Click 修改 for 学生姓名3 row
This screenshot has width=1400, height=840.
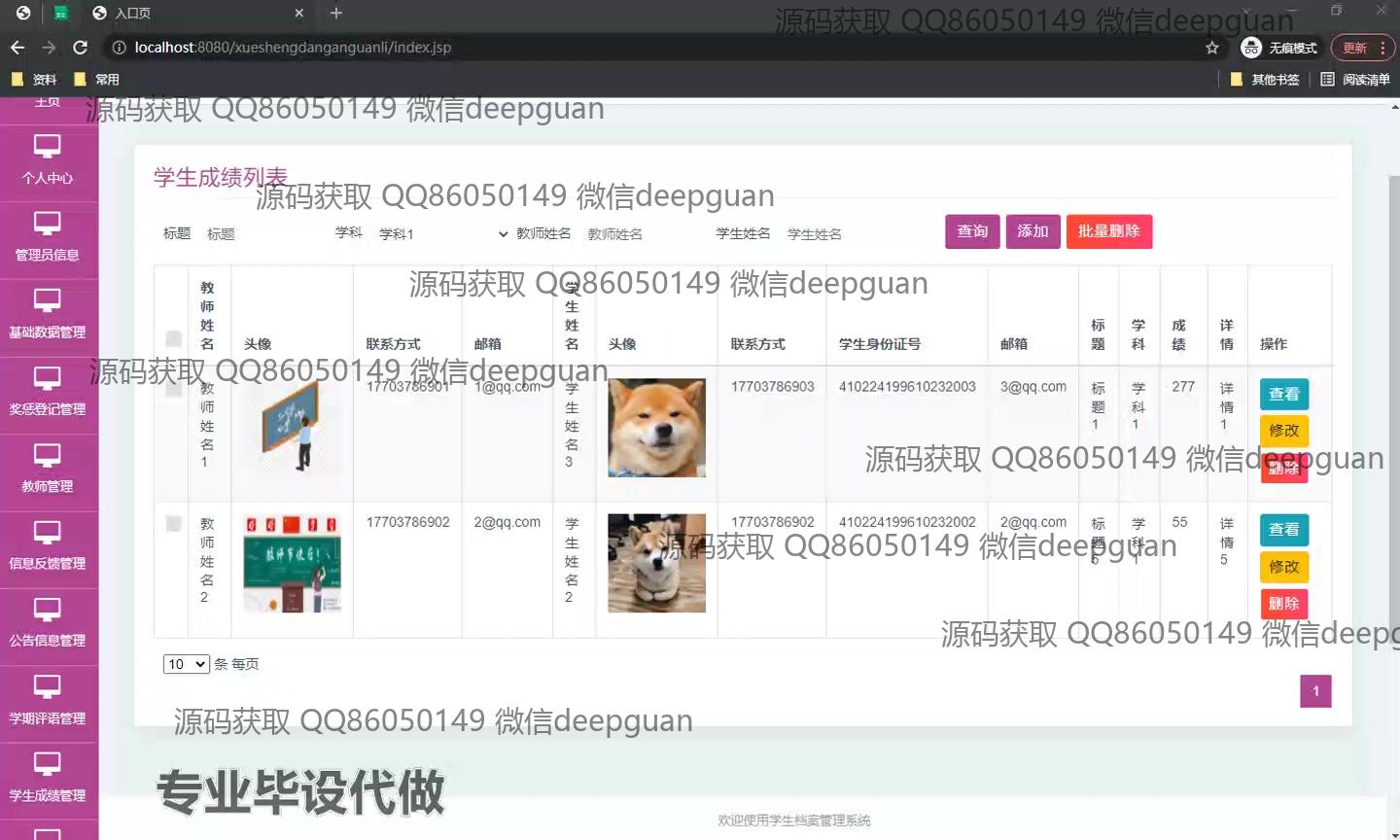[1283, 431]
